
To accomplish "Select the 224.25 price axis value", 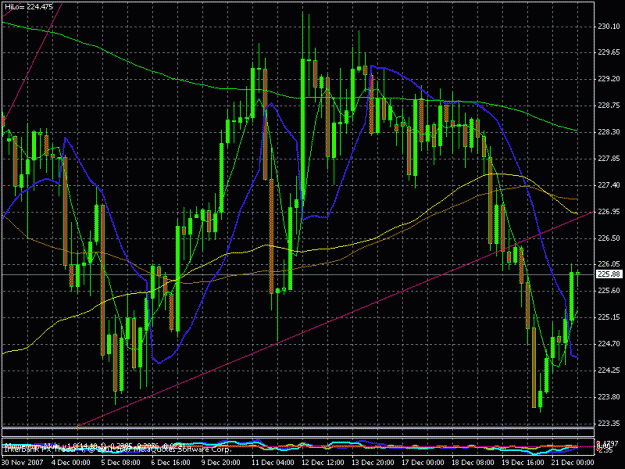I will (x=609, y=370).
